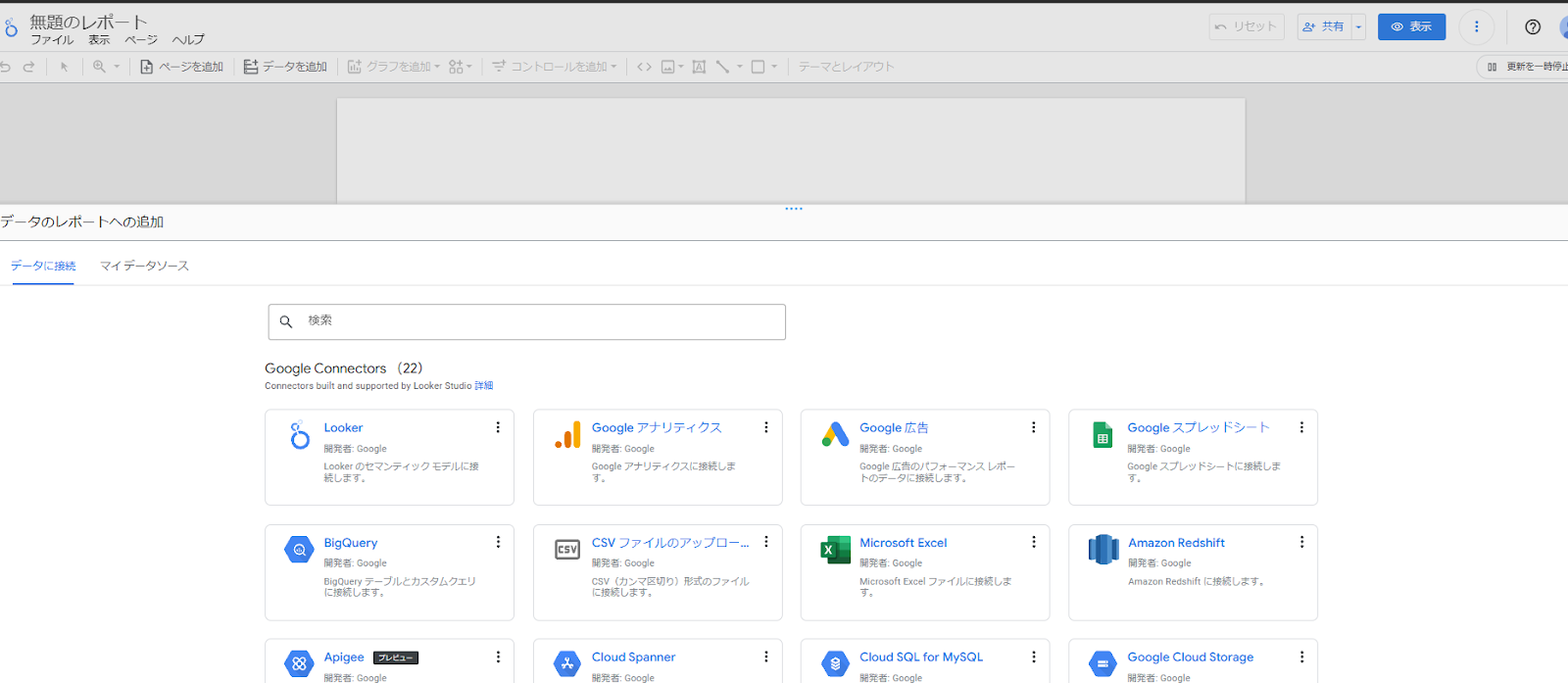Expand the グラフを追加 dropdown

pyautogui.click(x=437, y=67)
